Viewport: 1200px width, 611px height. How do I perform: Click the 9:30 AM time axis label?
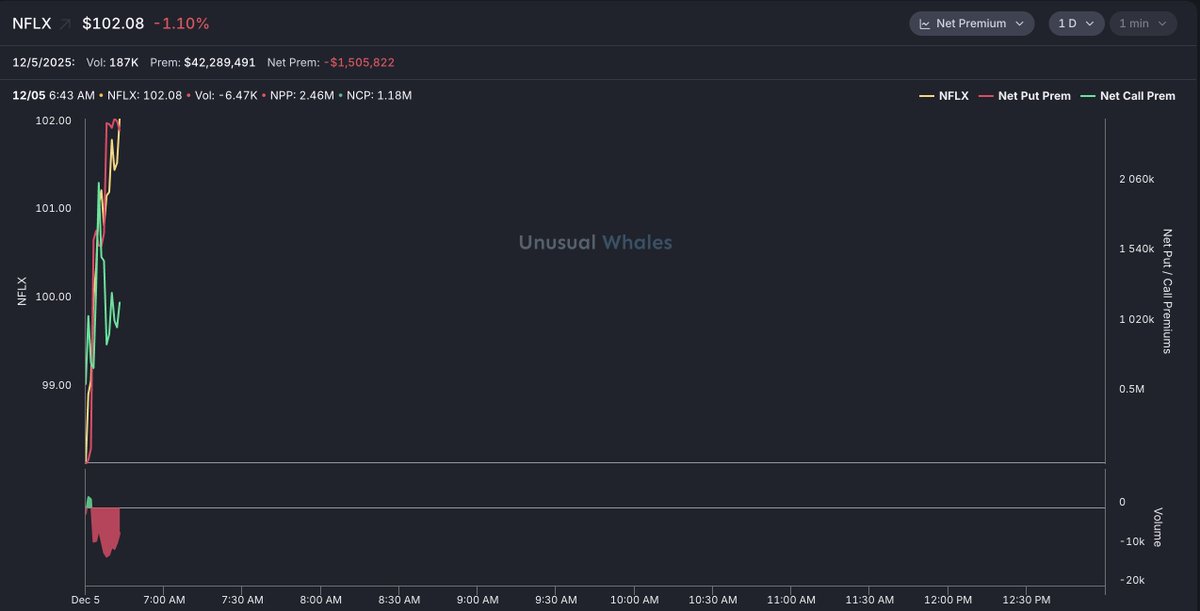(x=554, y=599)
